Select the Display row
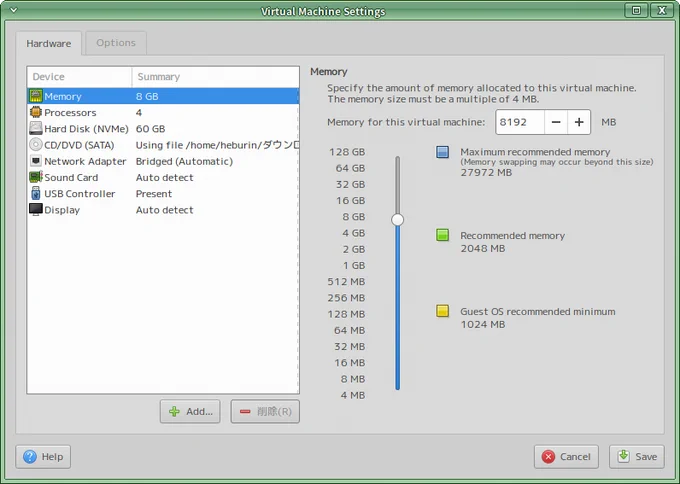680x484 pixels. (x=163, y=210)
